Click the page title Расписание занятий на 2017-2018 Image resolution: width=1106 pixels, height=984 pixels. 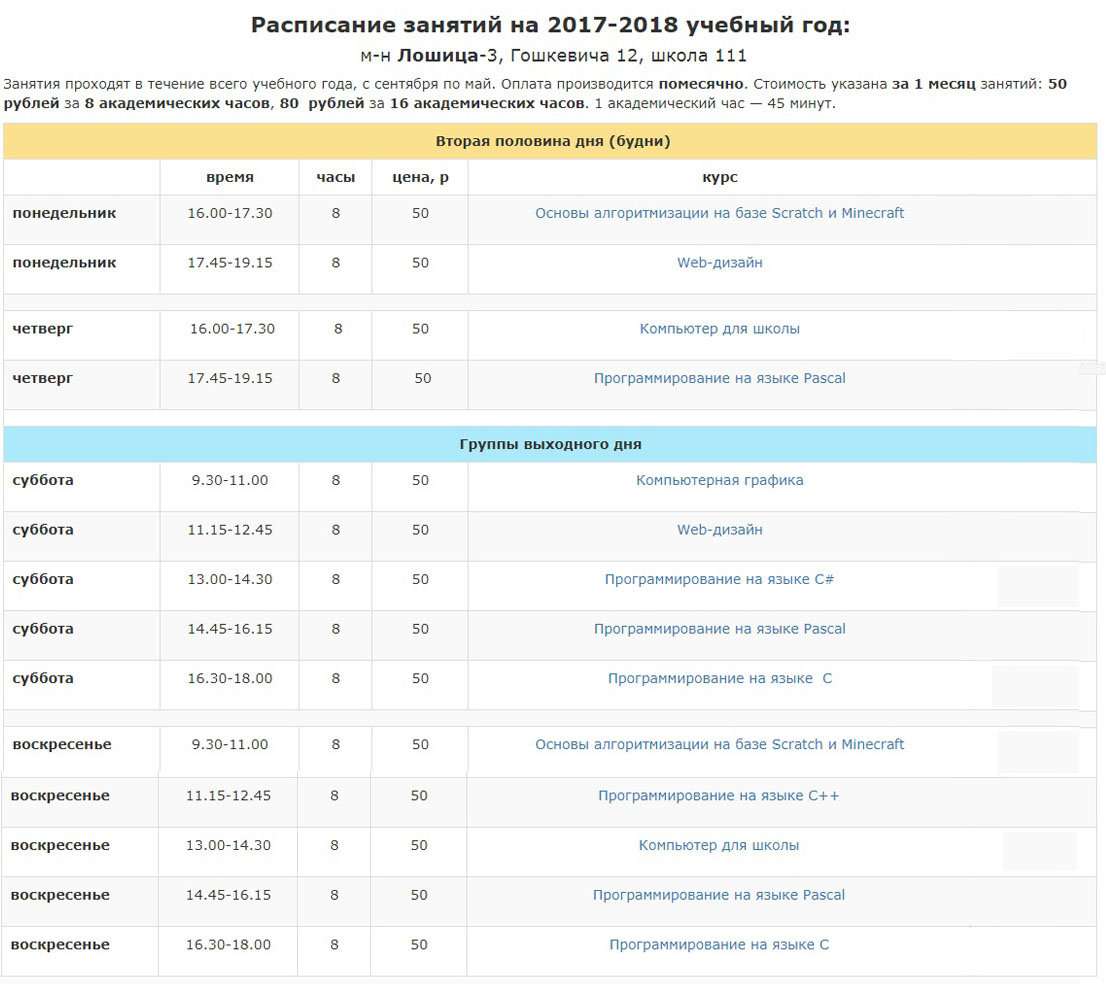tap(551, 25)
